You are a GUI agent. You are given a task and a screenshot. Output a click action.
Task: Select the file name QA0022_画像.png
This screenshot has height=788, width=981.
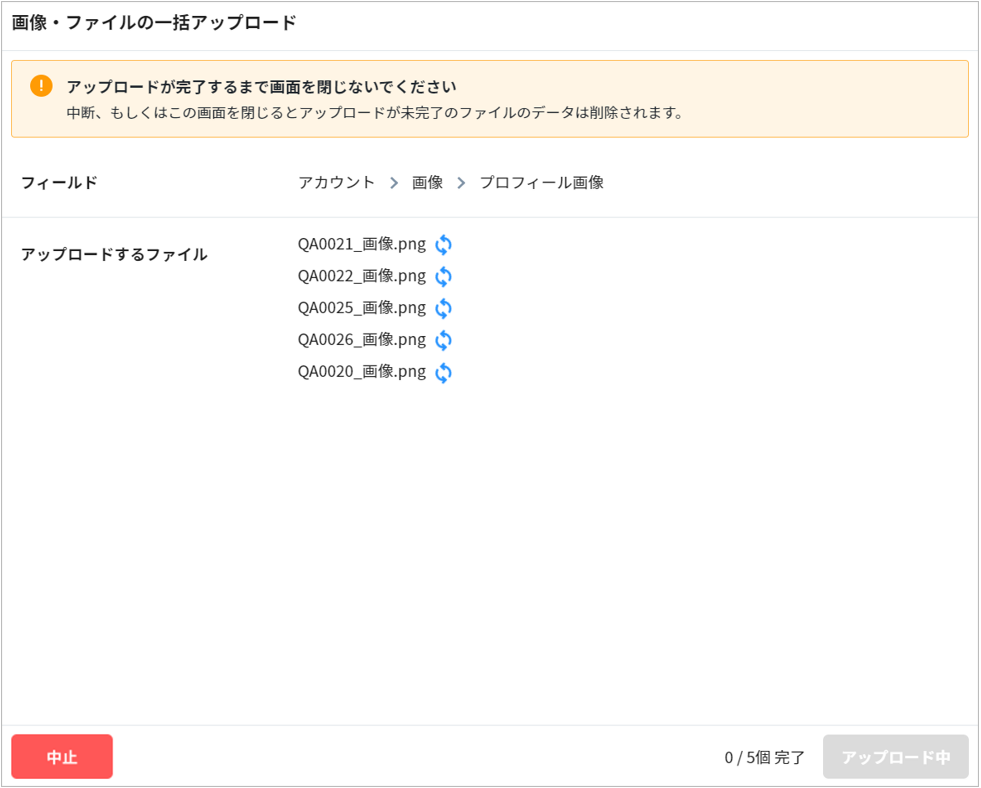(361, 276)
